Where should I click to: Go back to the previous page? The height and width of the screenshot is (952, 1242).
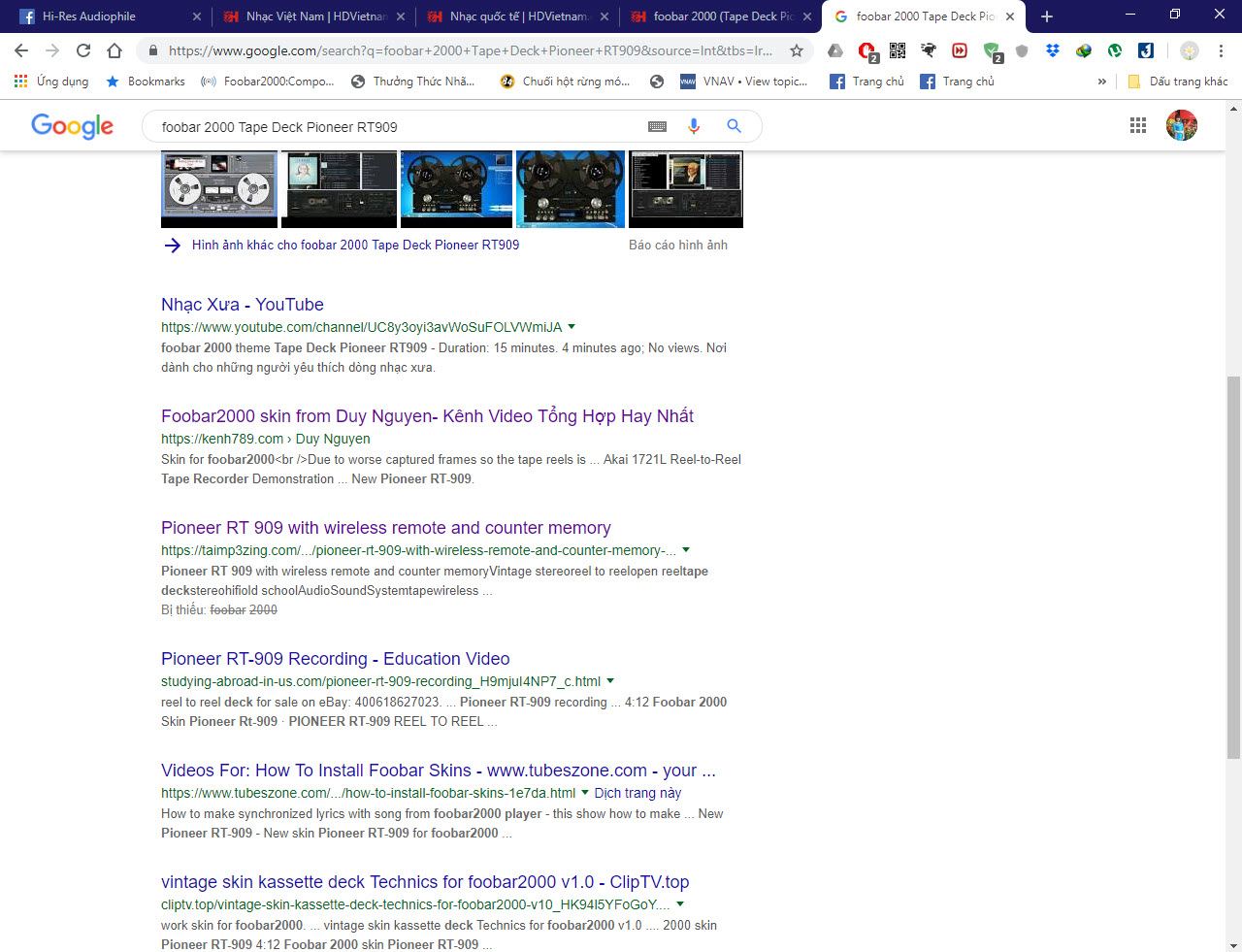21,50
